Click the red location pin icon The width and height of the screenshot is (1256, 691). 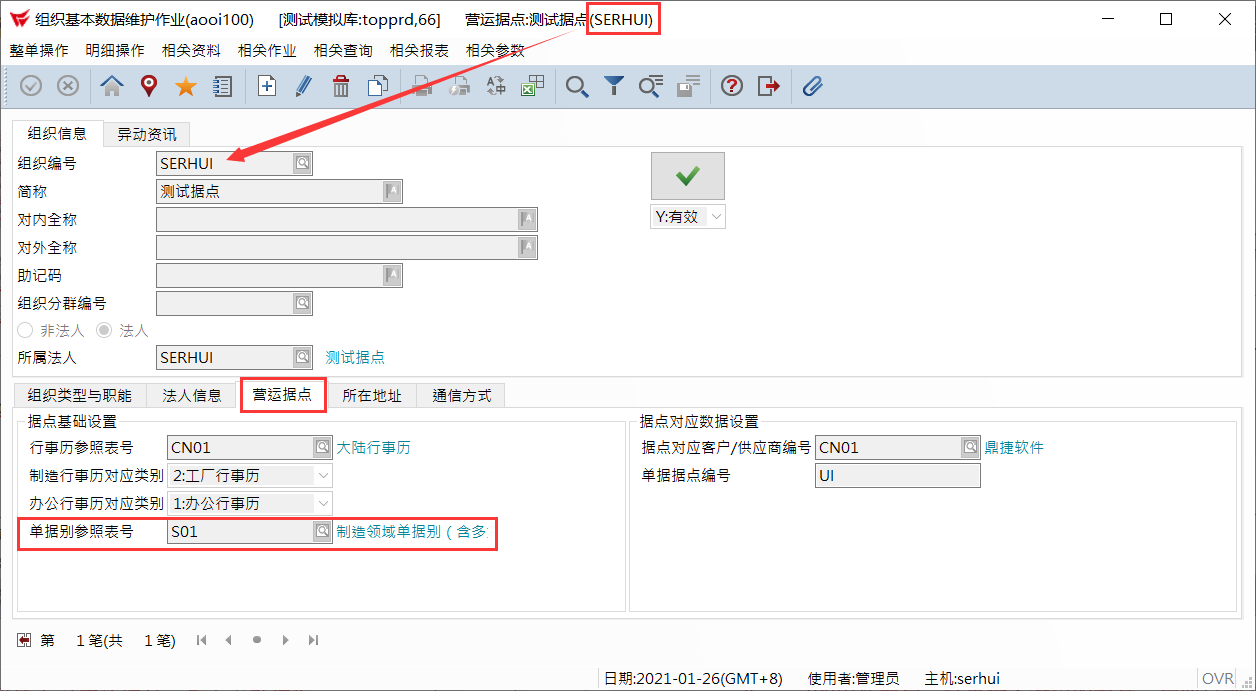pyautogui.click(x=149, y=86)
